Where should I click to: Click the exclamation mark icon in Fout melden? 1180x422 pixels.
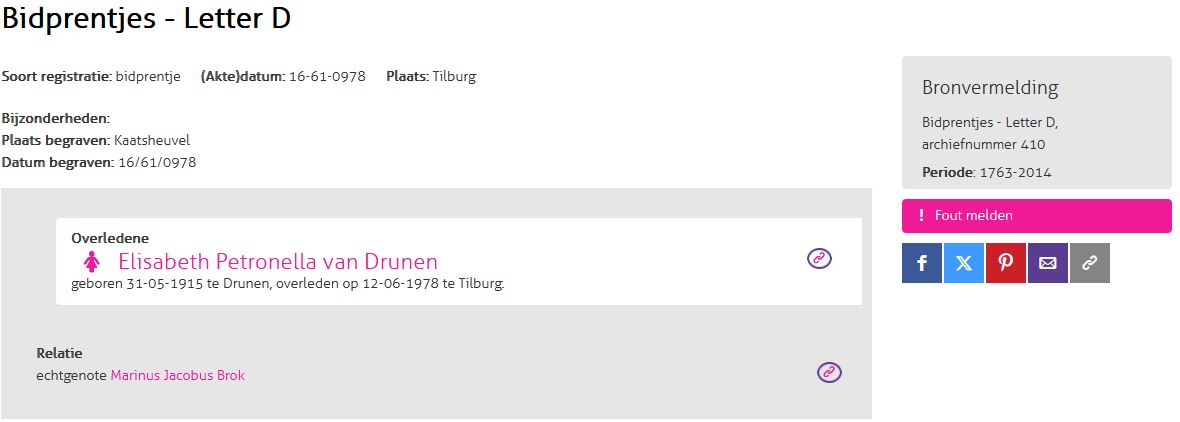point(921,216)
